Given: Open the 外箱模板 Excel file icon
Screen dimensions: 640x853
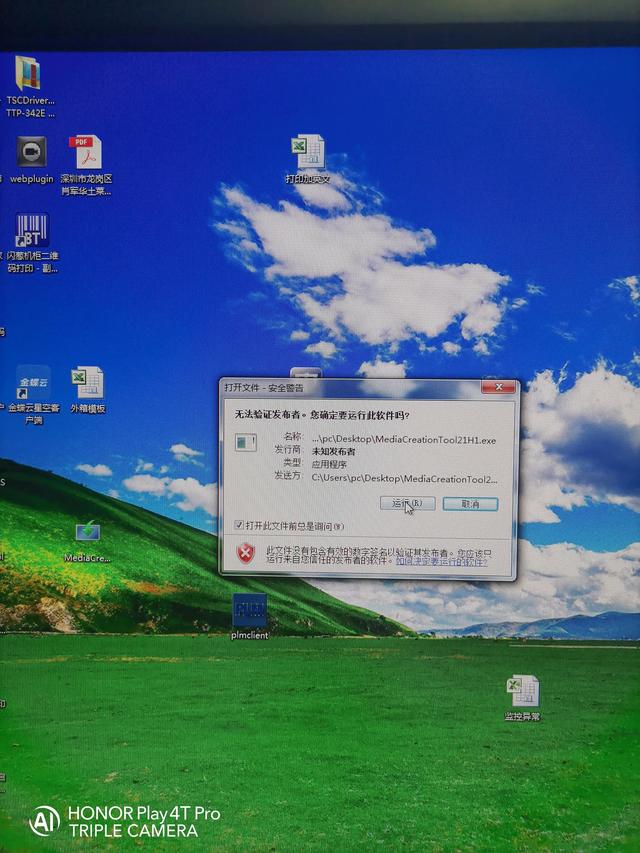Looking at the screenshot, I should [x=87, y=383].
